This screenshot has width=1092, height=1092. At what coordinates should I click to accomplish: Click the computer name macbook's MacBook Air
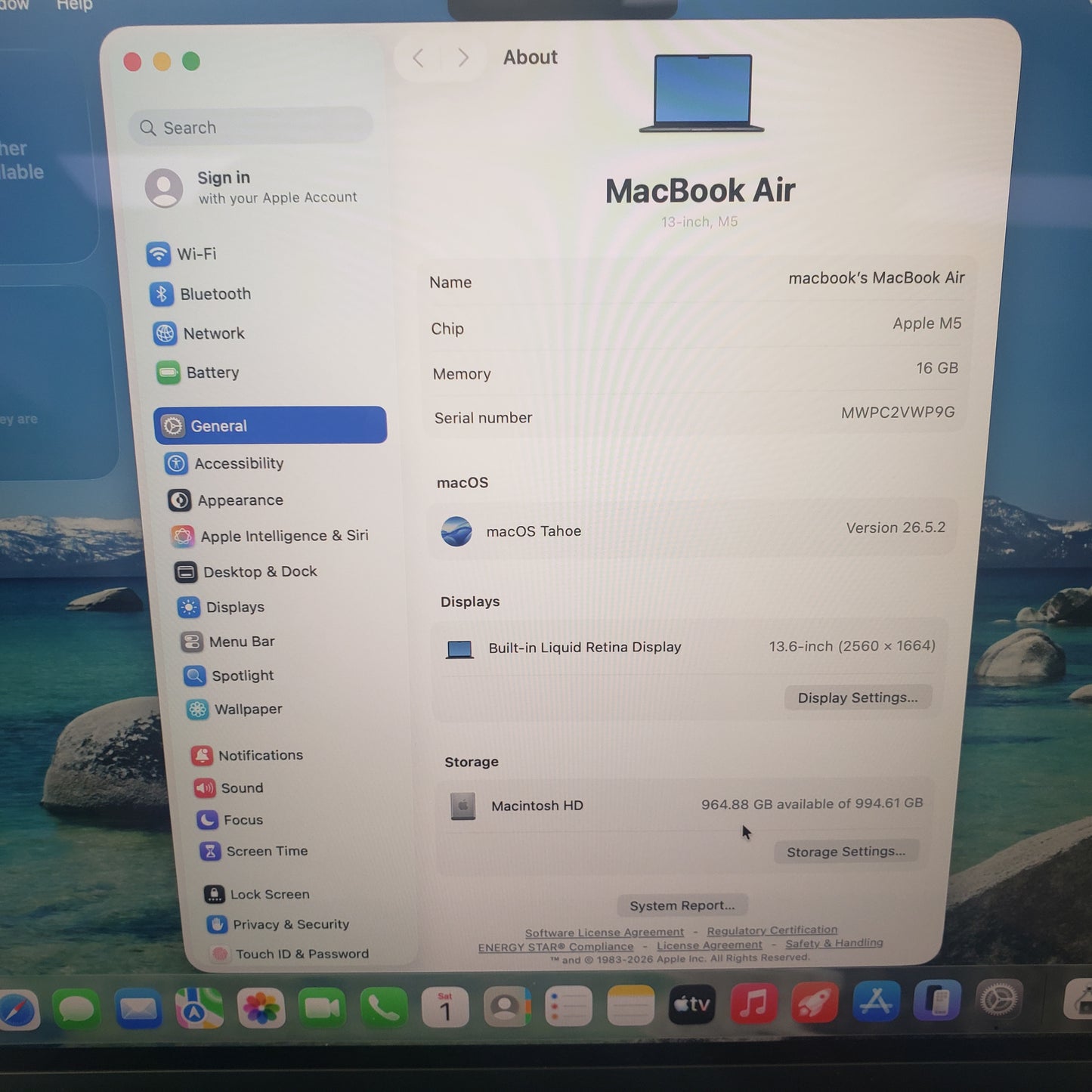(x=877, y=278)
